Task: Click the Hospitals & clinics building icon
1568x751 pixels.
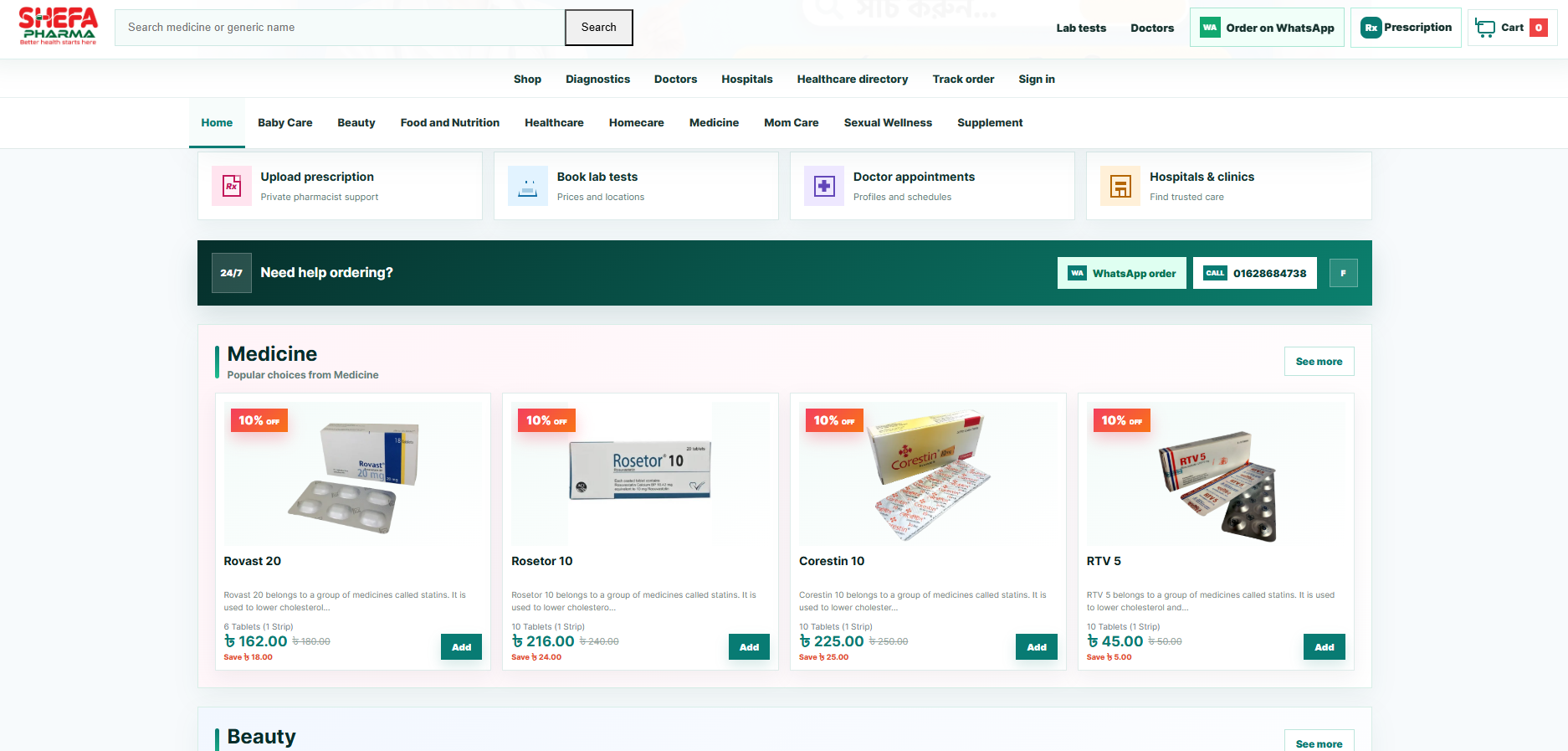Action: [x=1120, y=186]
